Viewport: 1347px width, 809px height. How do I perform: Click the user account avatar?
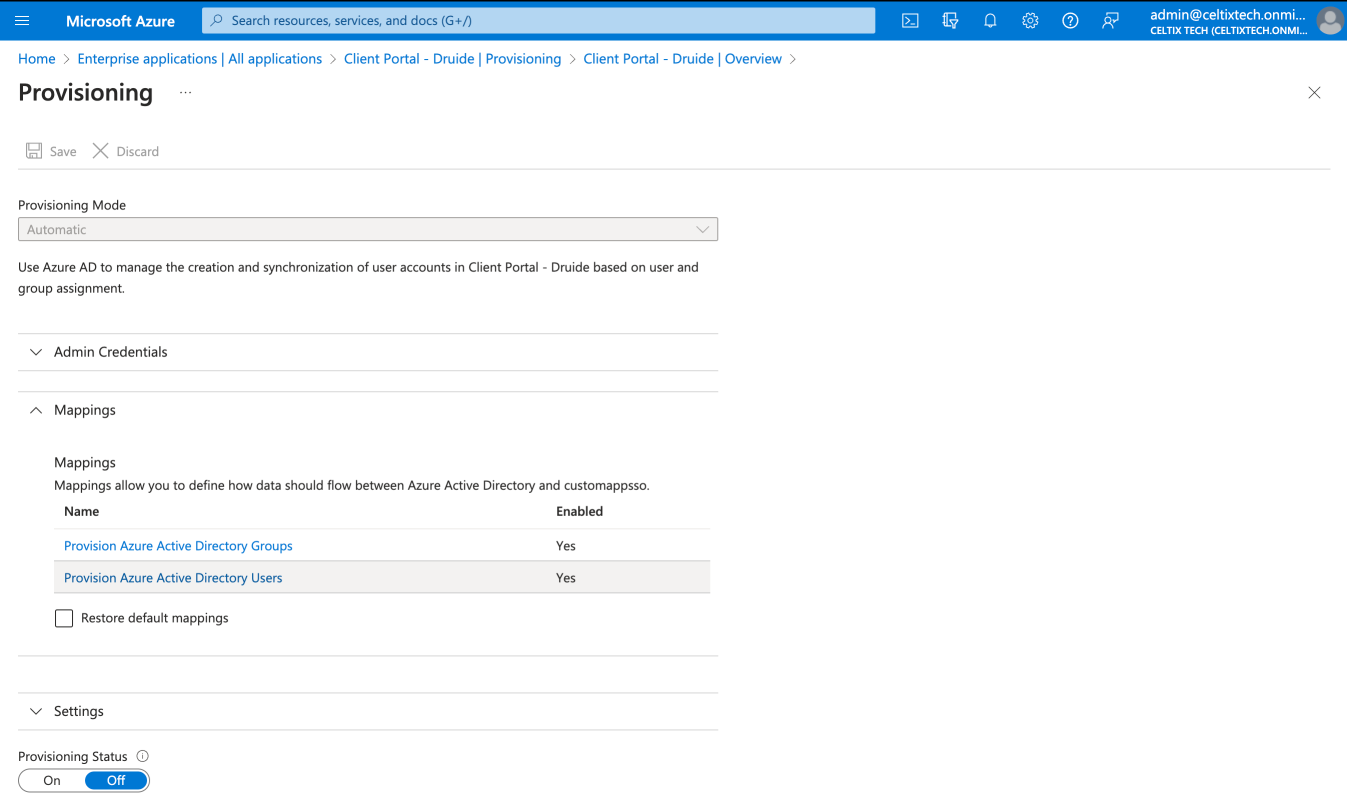click(1330, 21)
